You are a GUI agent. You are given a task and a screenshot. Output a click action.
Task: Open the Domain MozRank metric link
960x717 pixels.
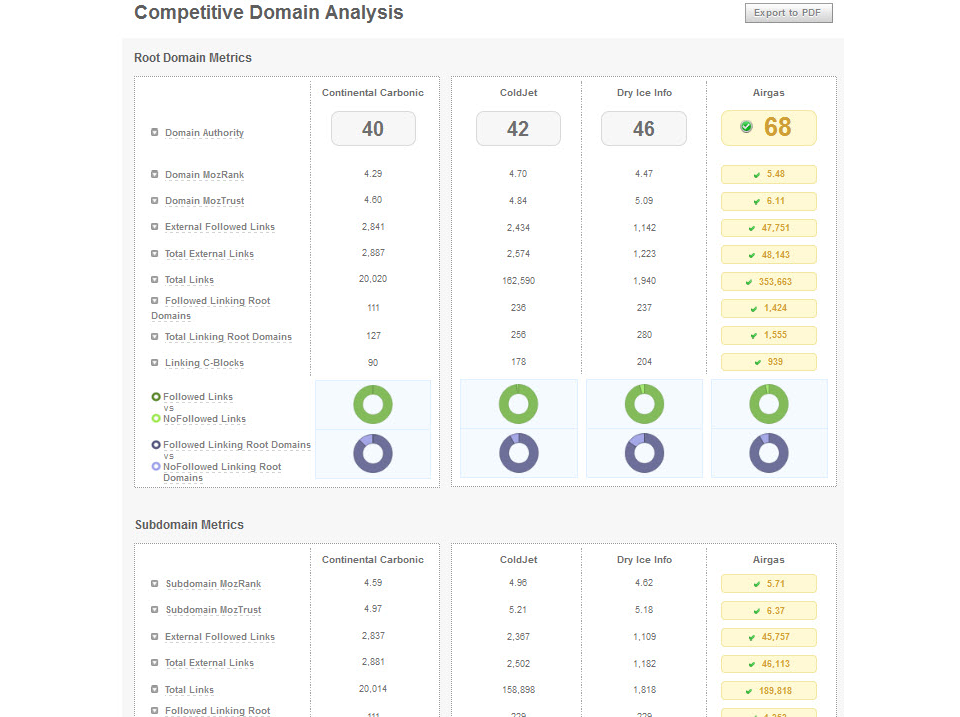(204, 175)
